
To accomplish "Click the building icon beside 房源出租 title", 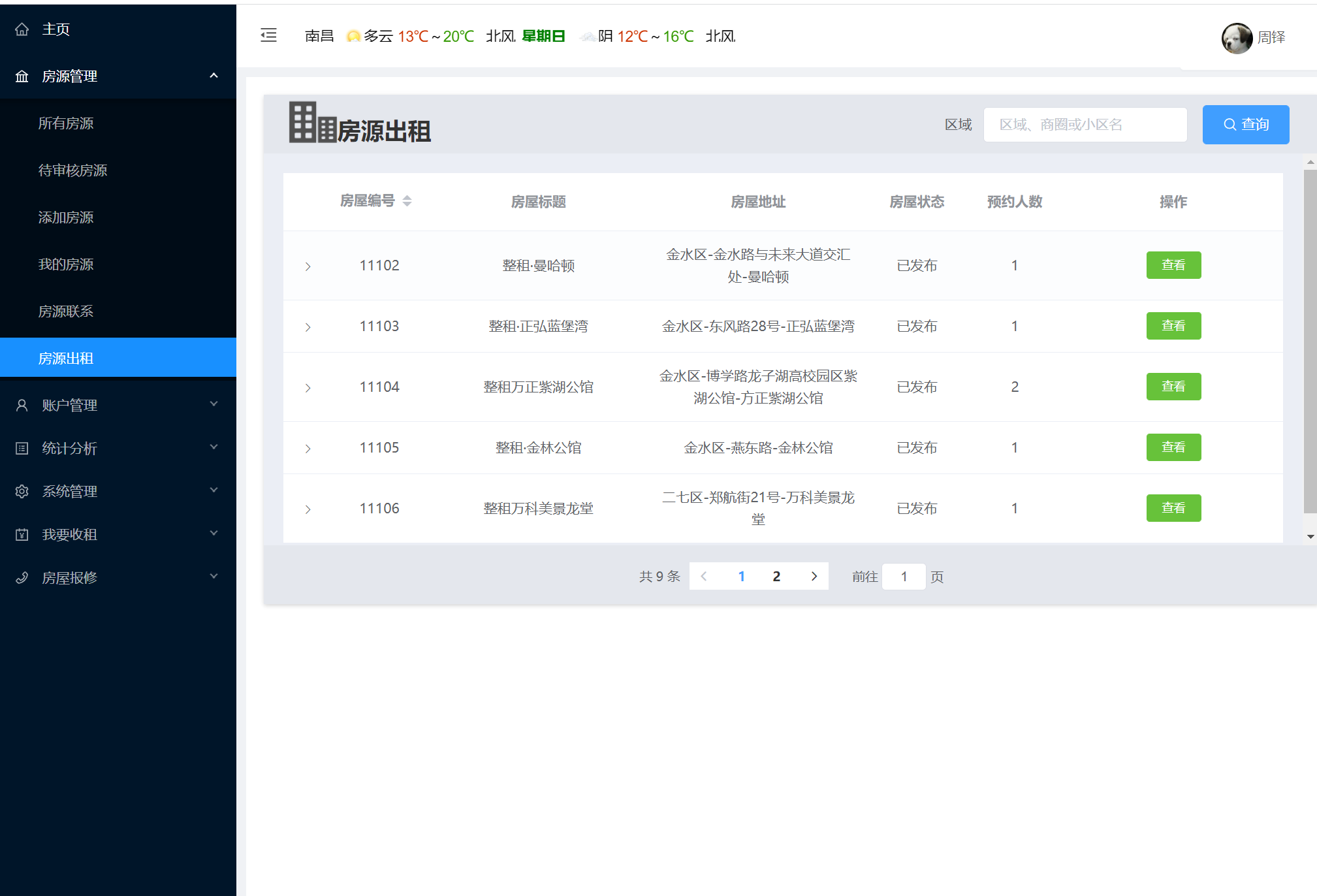I will pyautogui.click(x=312, y=123).
